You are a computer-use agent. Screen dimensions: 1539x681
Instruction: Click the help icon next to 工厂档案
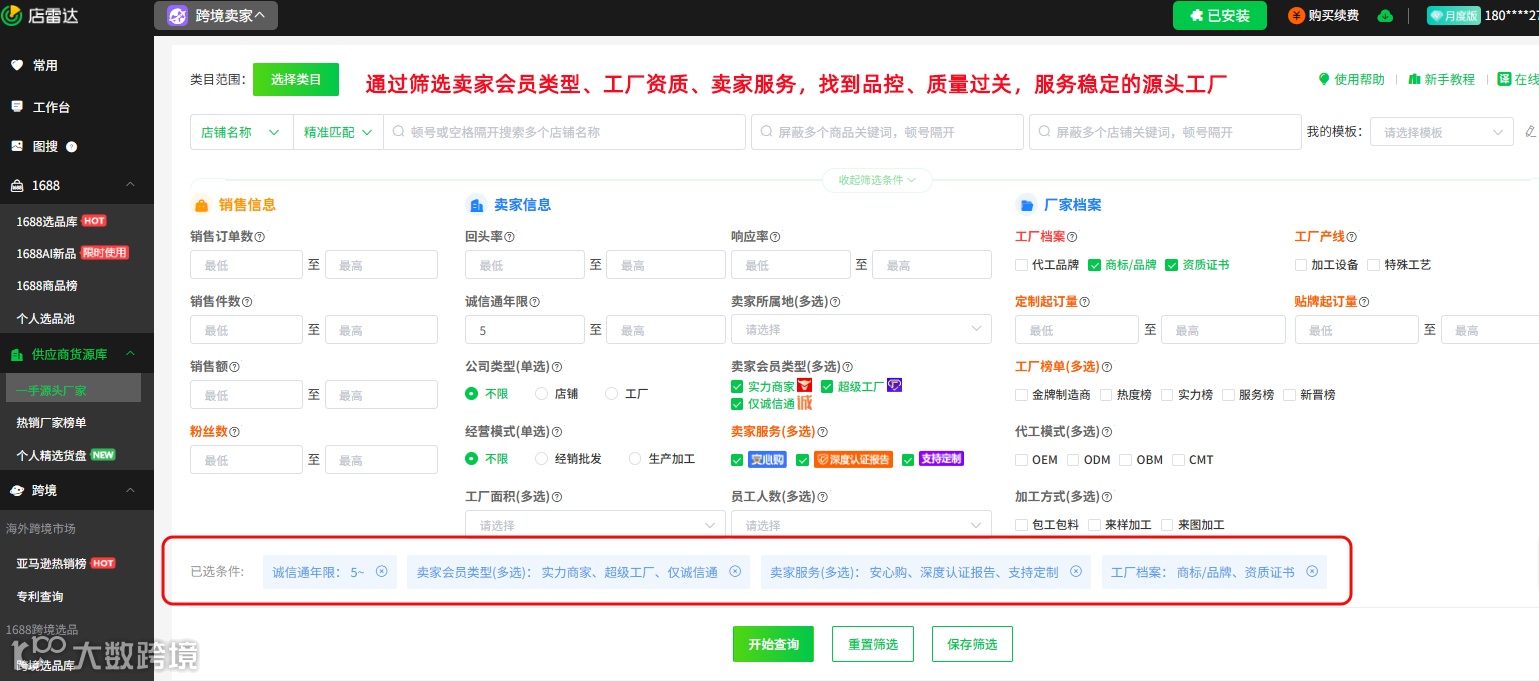point(1072,237)
